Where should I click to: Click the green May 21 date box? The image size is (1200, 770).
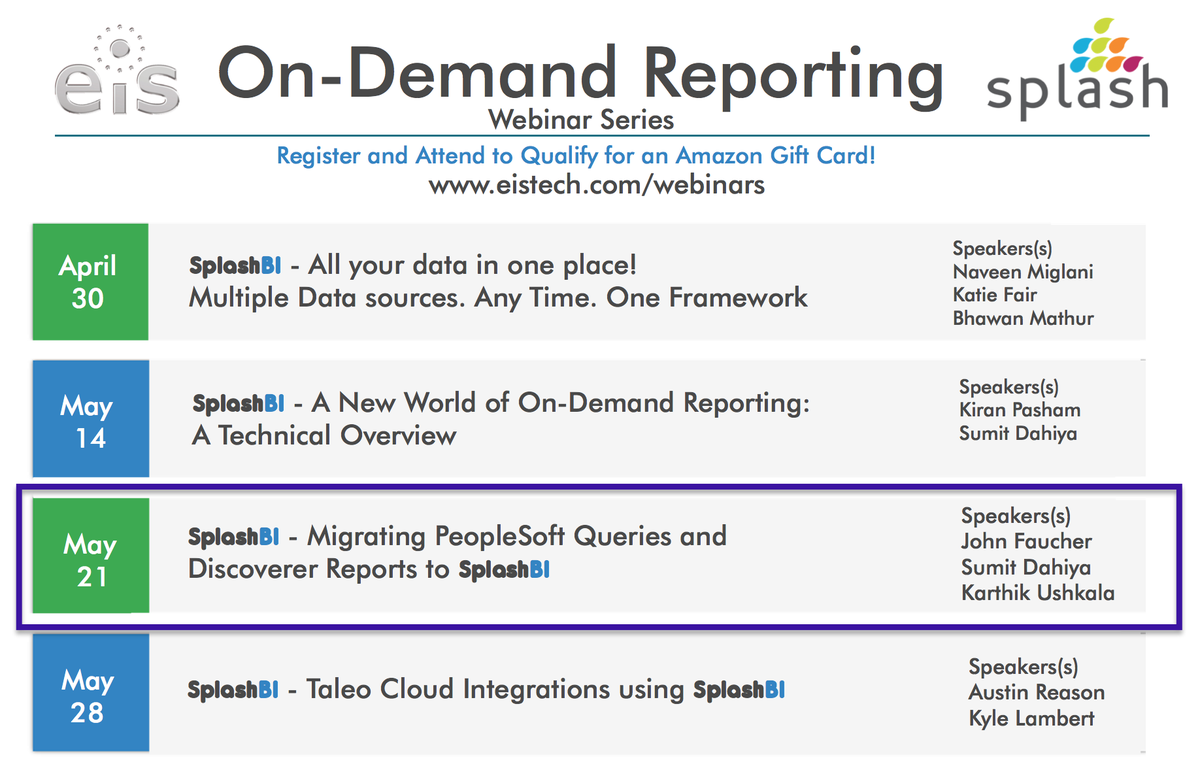click(x=90, y=556)
